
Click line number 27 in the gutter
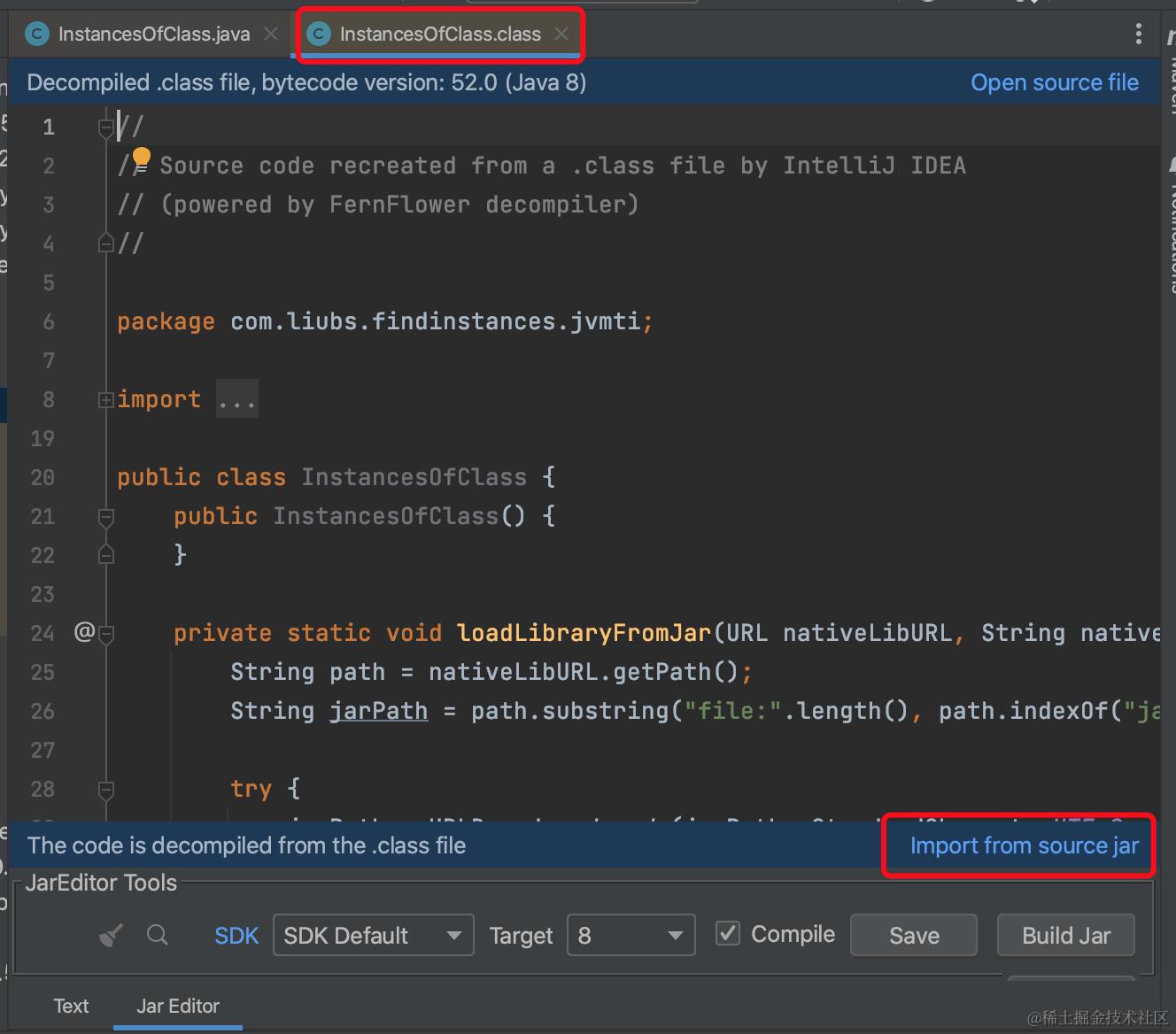click(x=43, y=751)
